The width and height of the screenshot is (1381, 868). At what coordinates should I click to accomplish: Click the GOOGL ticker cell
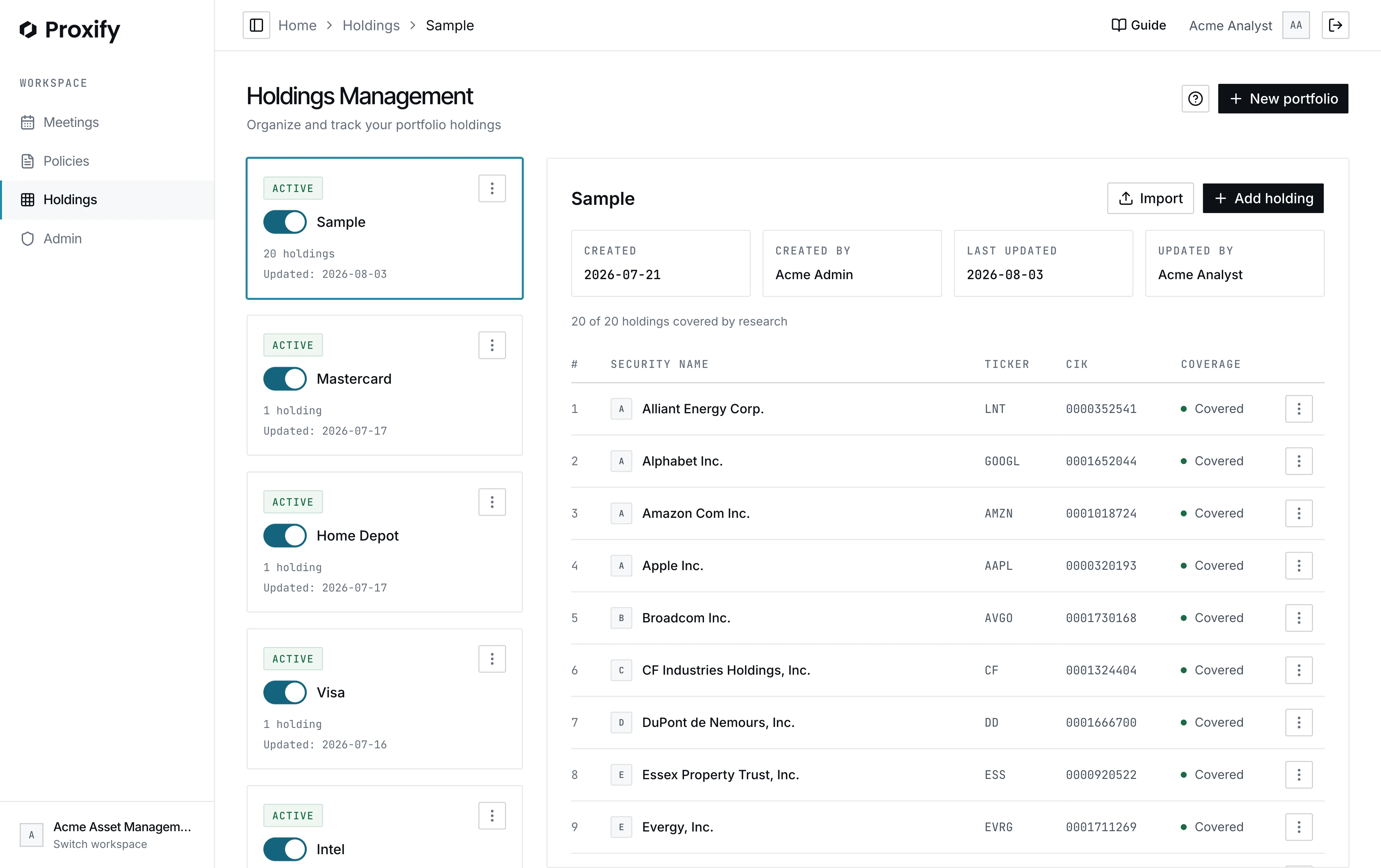click(x=1002, y=461)
